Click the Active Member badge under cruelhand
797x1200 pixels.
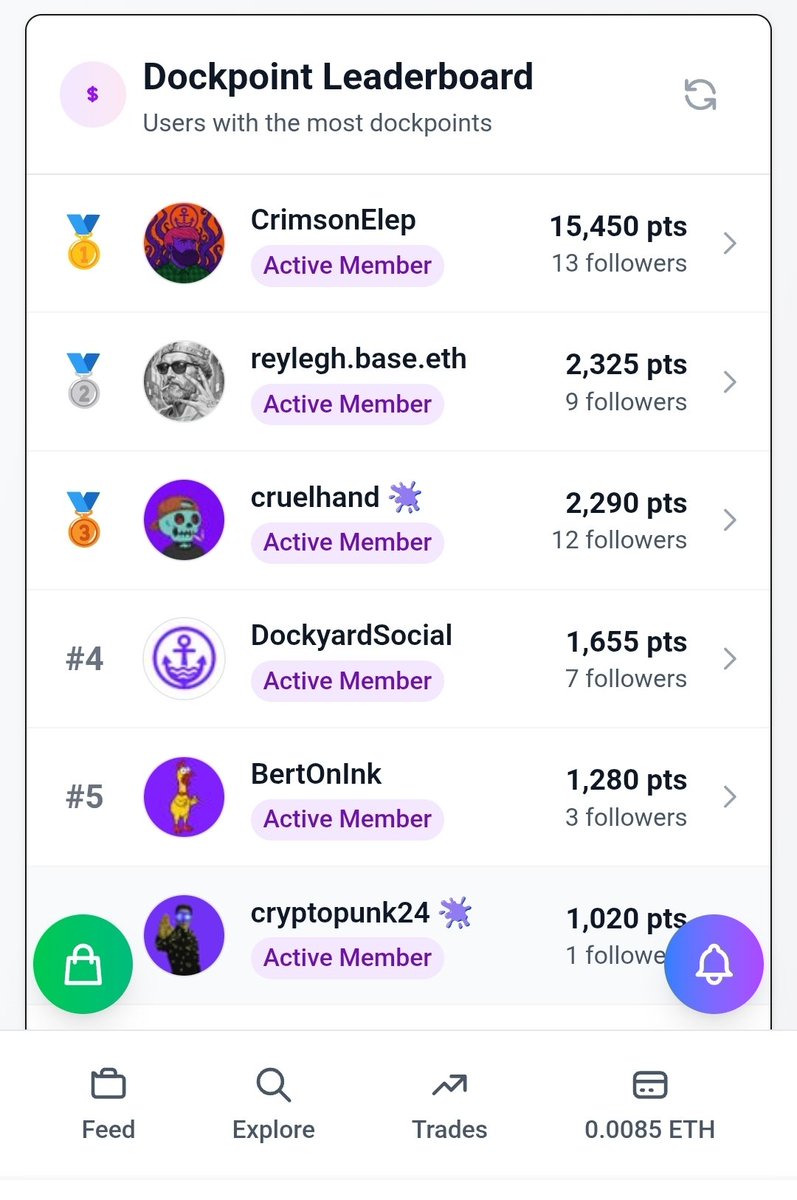coord(347,542)
